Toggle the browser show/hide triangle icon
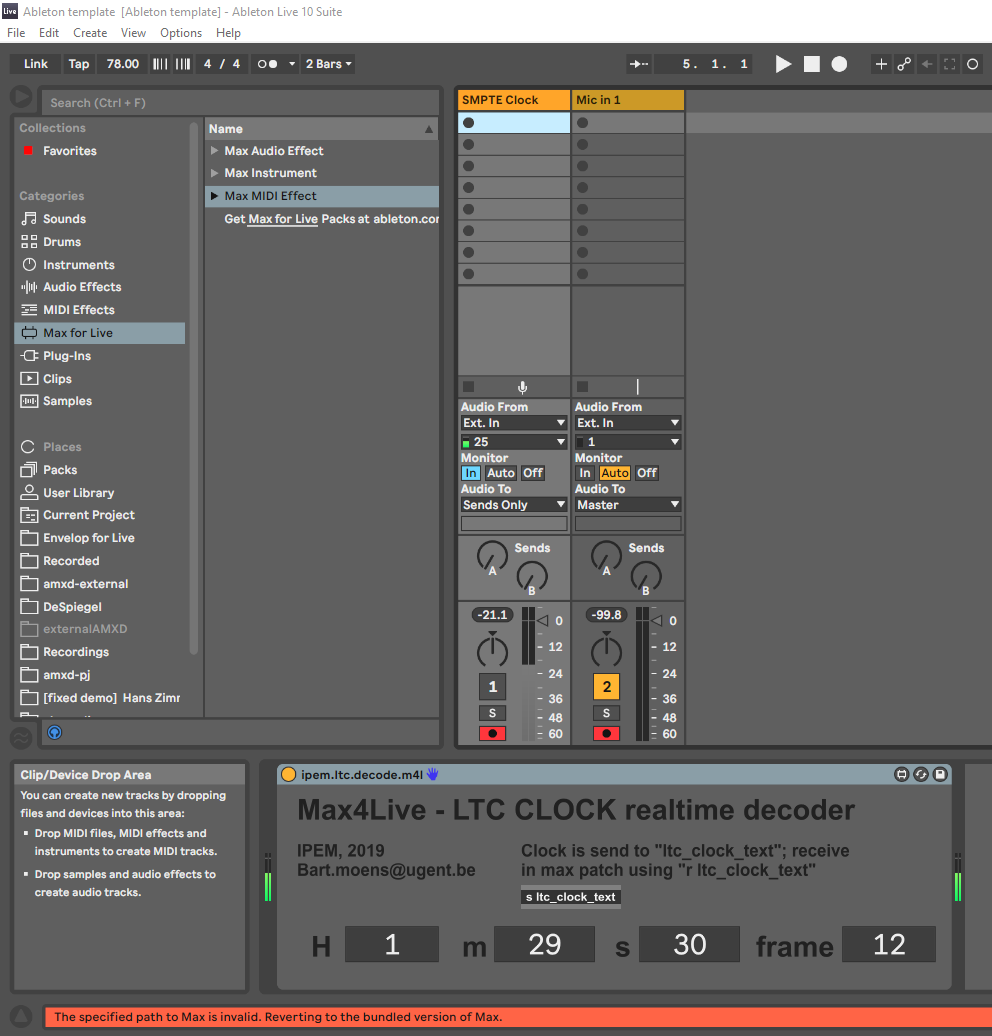992x1036 pixels. tap(20, 96)
